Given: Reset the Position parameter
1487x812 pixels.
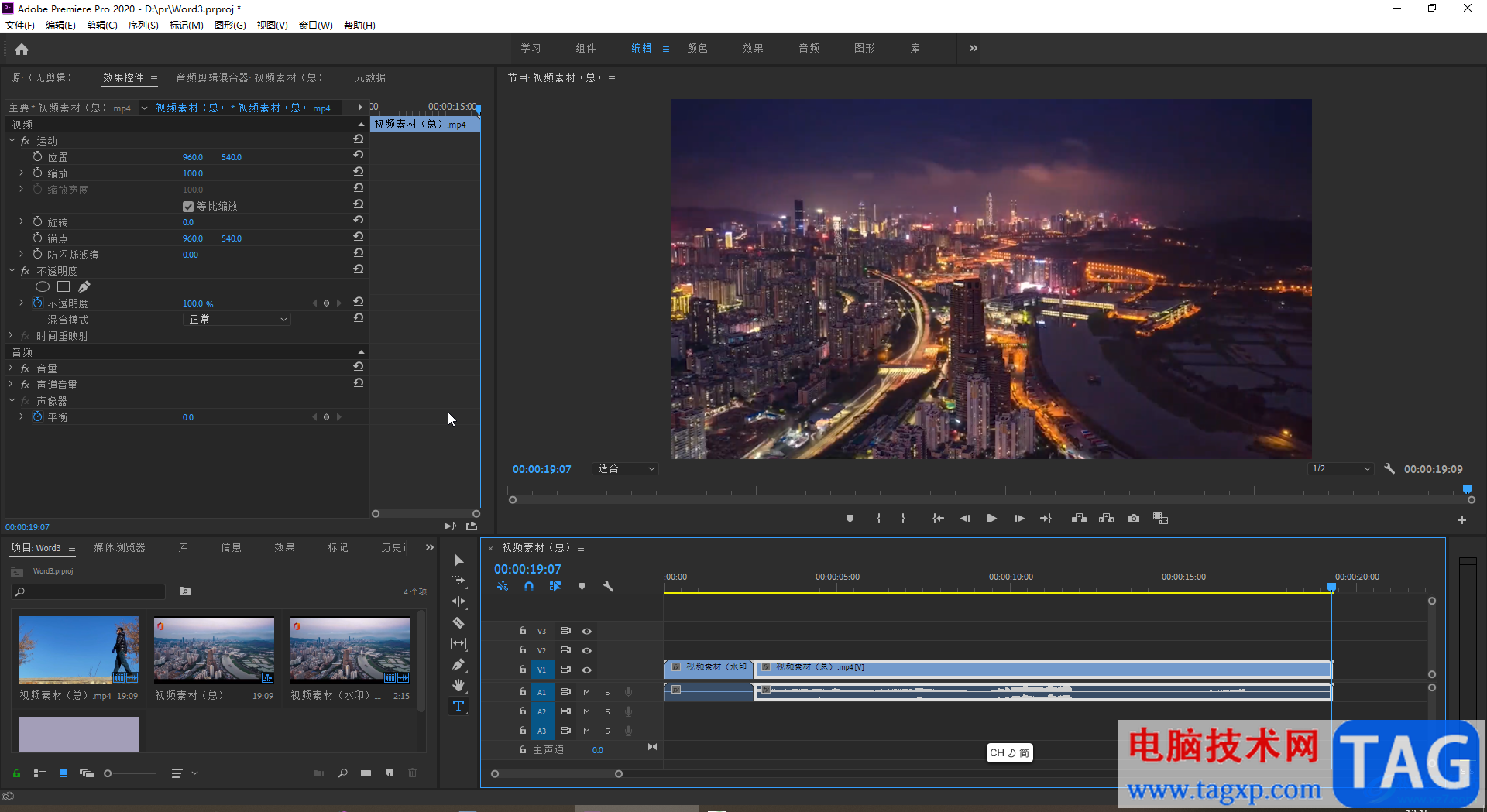Looking at the screenshot, I should (359, 156).
